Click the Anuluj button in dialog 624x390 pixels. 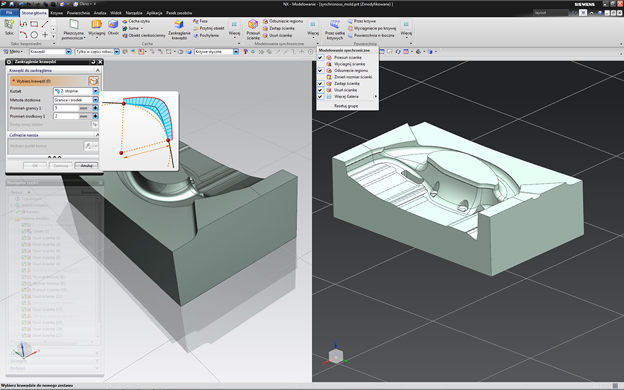click(86, 166)
